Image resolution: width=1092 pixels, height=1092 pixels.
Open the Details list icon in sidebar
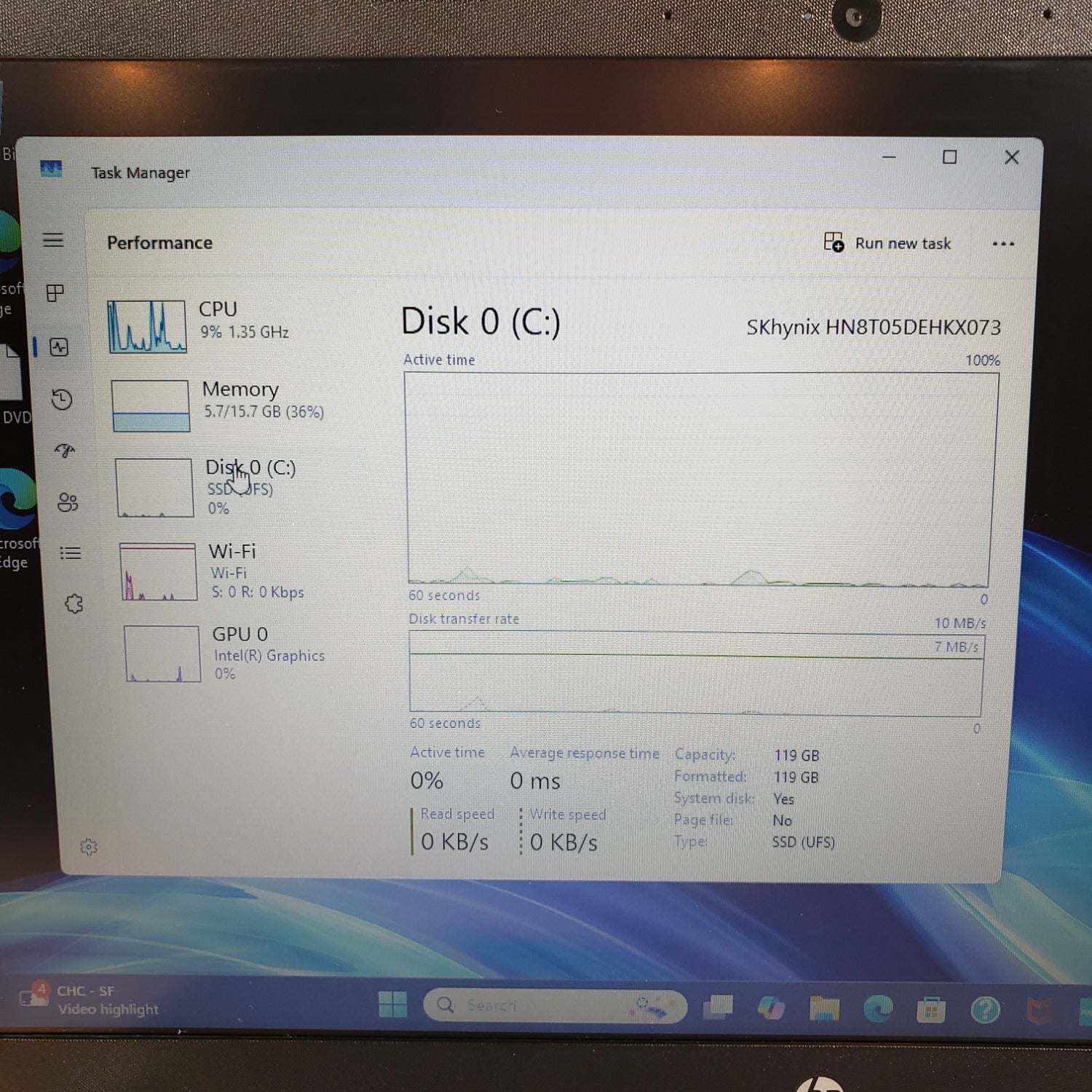[71, 553]
